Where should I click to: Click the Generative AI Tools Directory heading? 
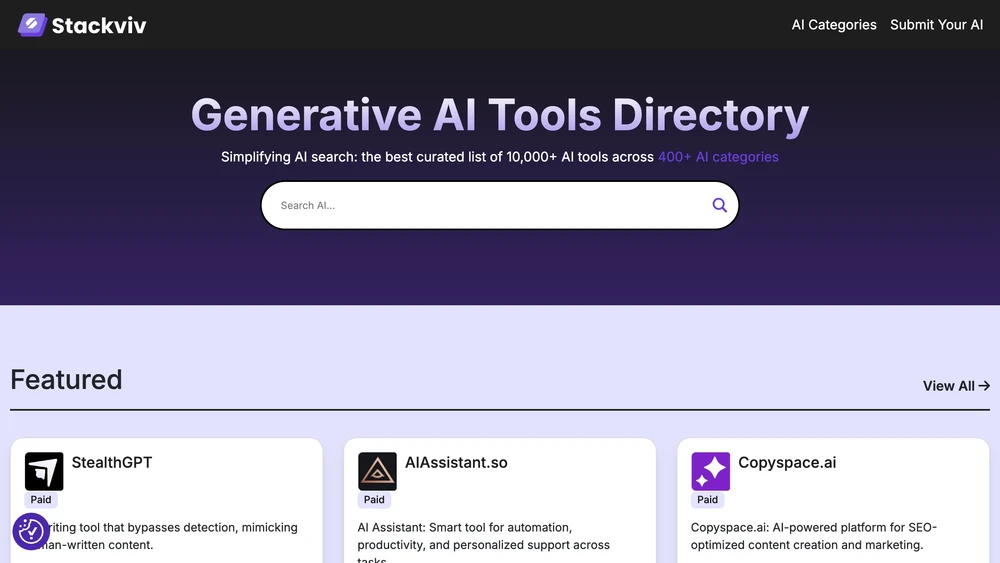point(500,115)
